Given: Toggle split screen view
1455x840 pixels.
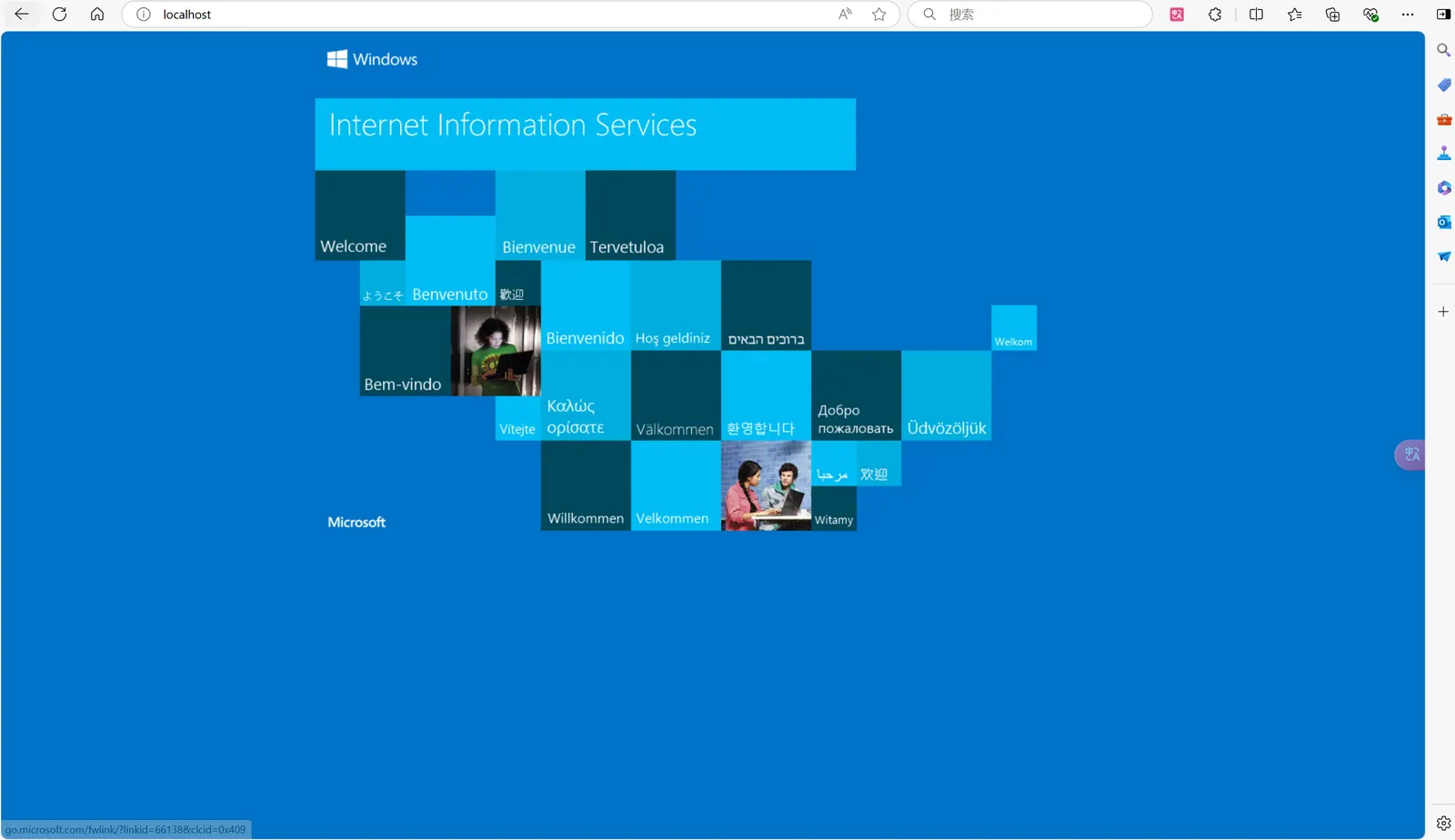Looking at the screenshot, I should [x=1256, y=15].
